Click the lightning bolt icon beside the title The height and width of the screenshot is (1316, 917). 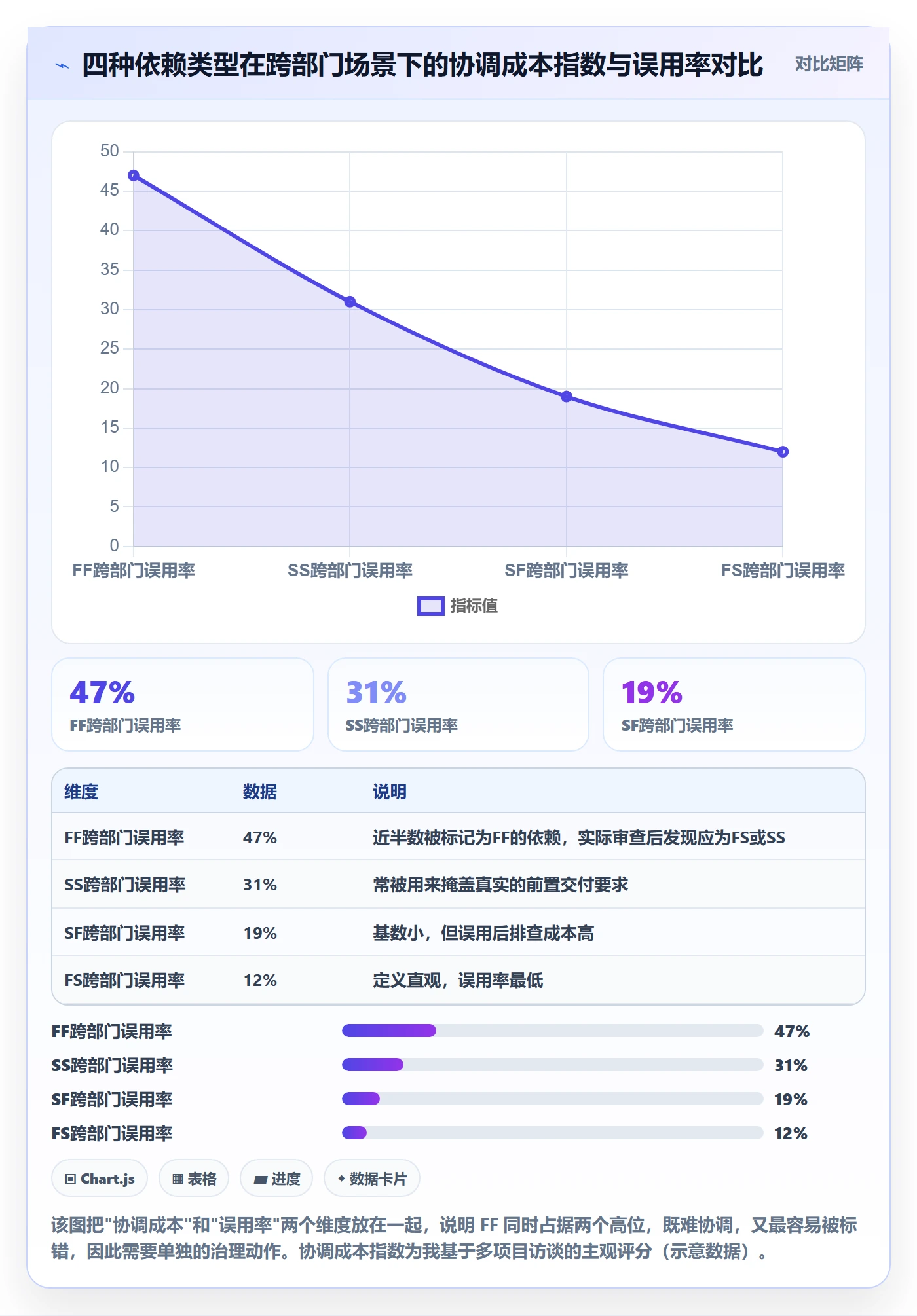[x=62, y=65]
